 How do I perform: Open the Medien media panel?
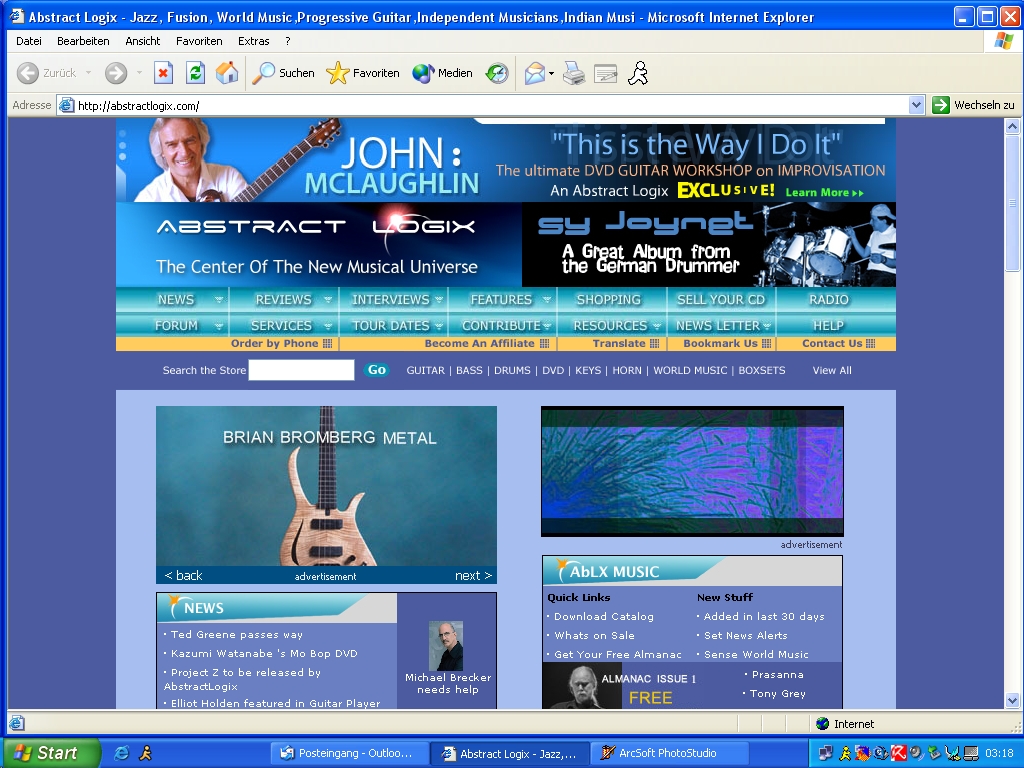pos(442,73)
